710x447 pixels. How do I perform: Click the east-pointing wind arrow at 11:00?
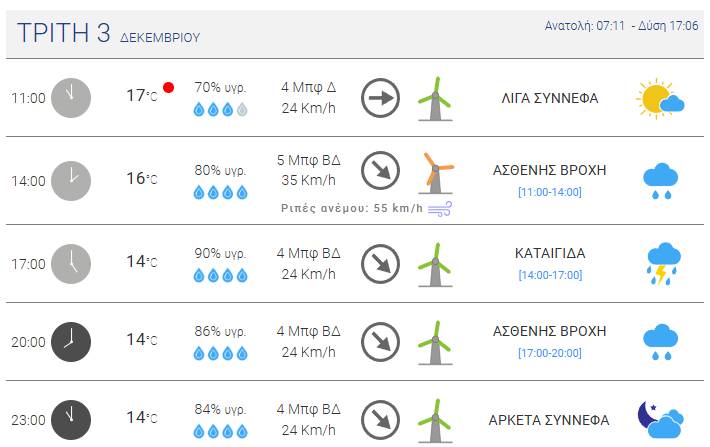380,98
